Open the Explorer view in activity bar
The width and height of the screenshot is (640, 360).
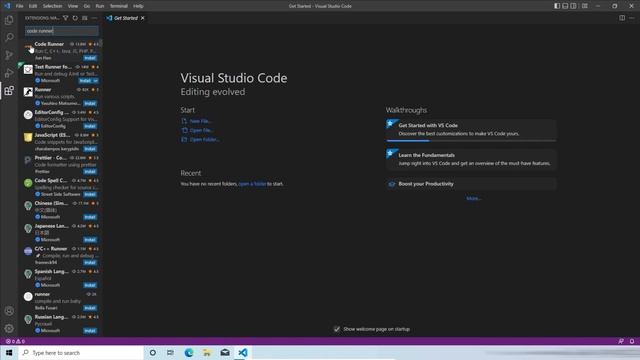pyautogui.click(x=9, y=20)
